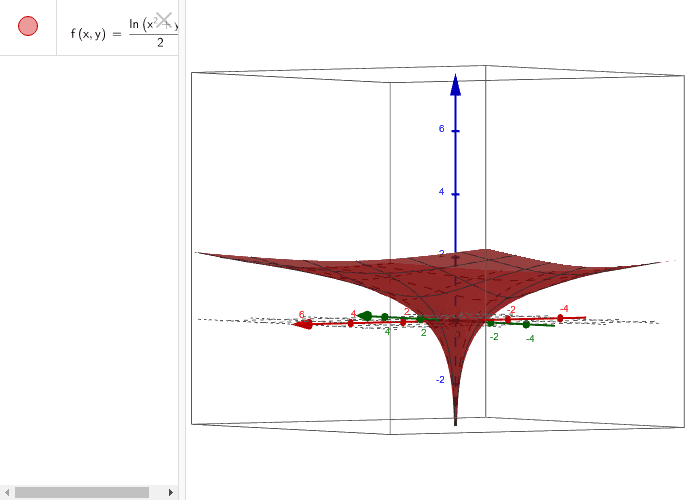Click the f(x, y) formula input row
This screenshot has height=502, width=692.
coord(117,28)
